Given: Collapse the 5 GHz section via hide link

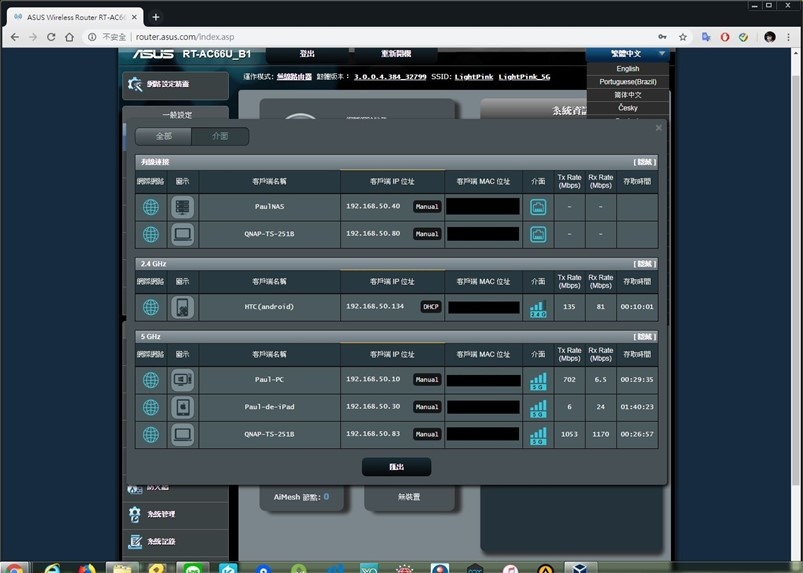Looking at the screenshot, I should 645,336.
